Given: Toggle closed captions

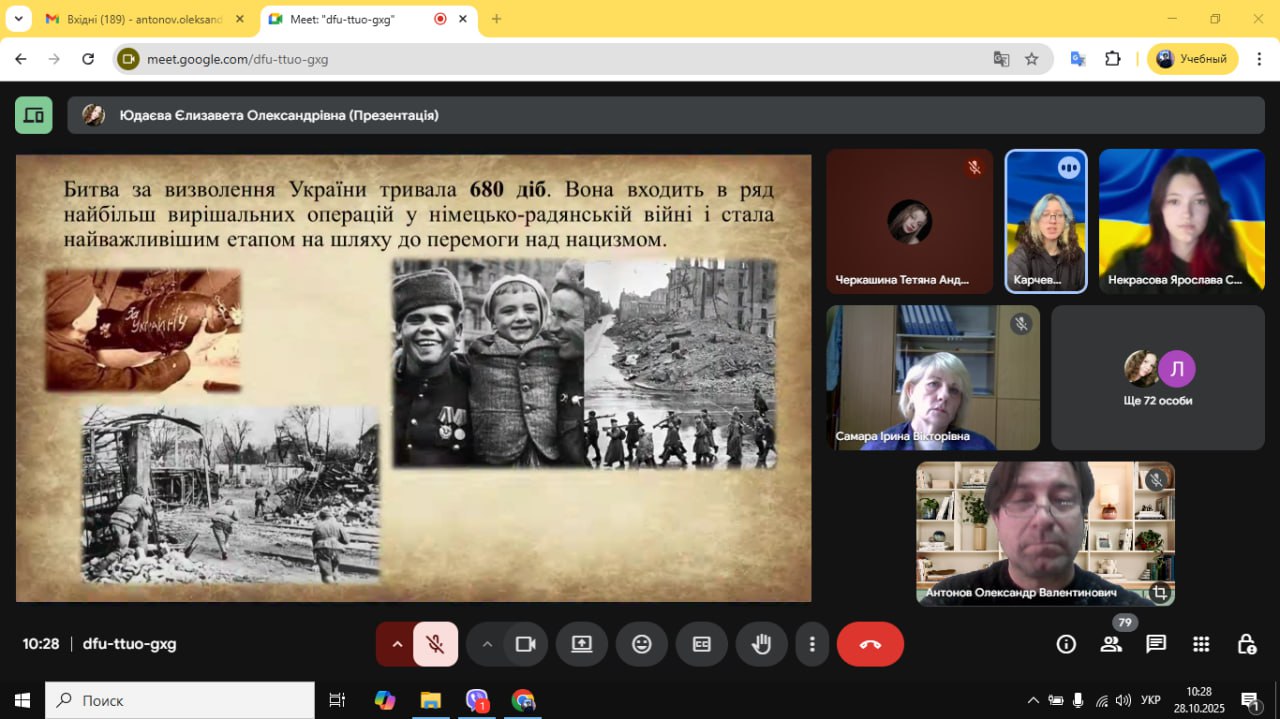Looking at the screenshot, I should tap(702, 644).
